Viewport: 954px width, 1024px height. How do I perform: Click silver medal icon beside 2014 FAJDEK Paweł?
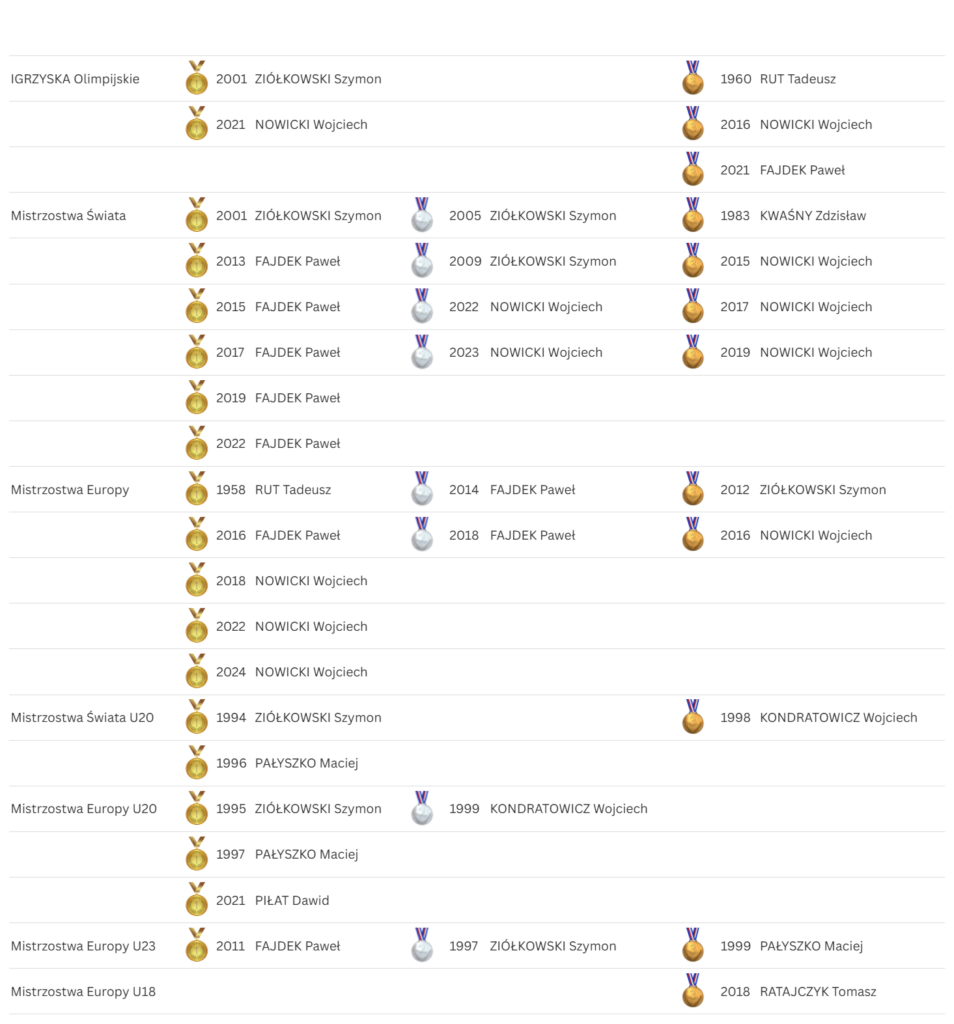(x=423, y=490)
